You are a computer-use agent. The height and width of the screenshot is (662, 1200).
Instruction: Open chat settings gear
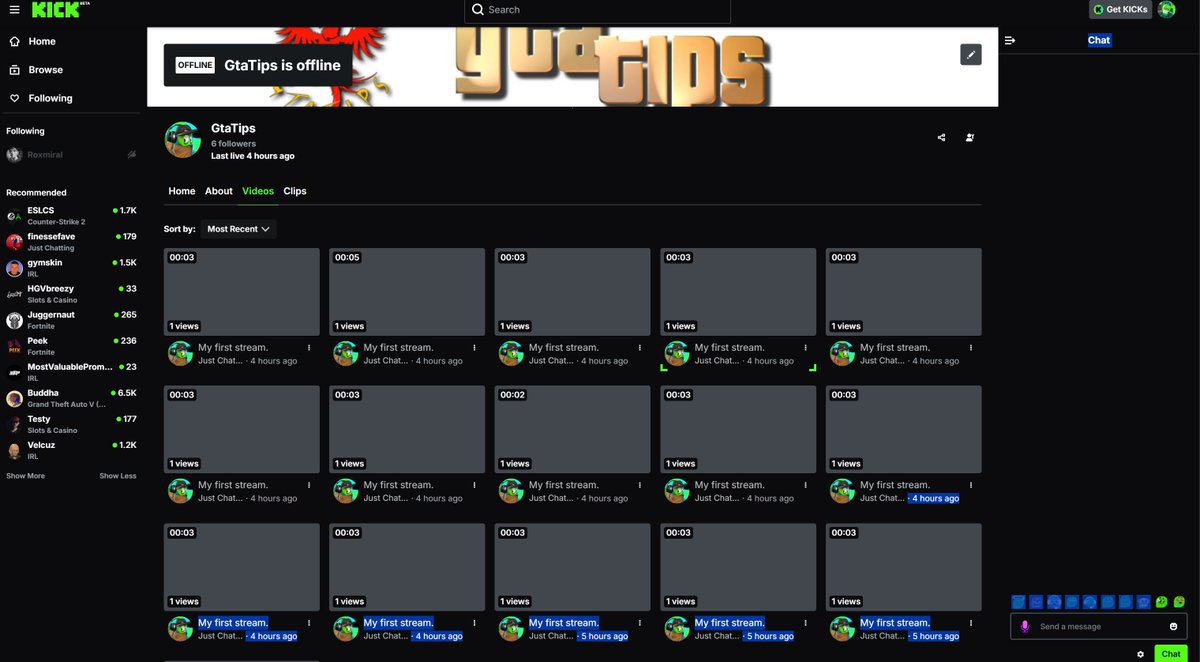tap(1140, 654)
